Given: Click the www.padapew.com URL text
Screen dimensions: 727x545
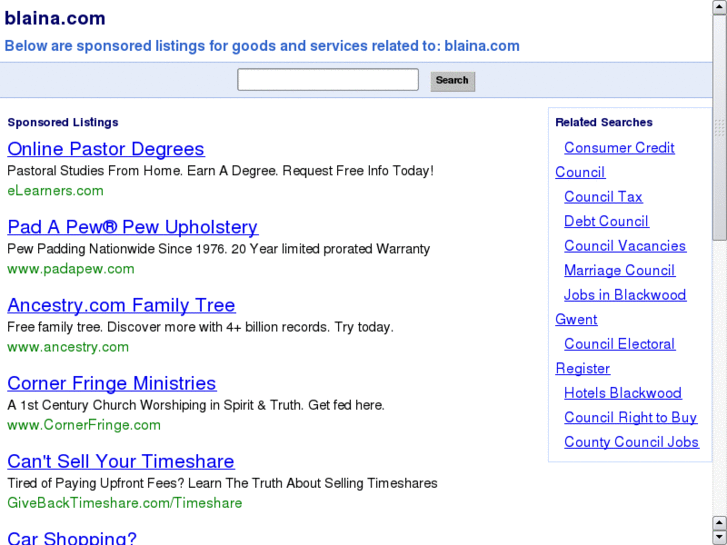Looking at the screenshot, I should point(71,269).
